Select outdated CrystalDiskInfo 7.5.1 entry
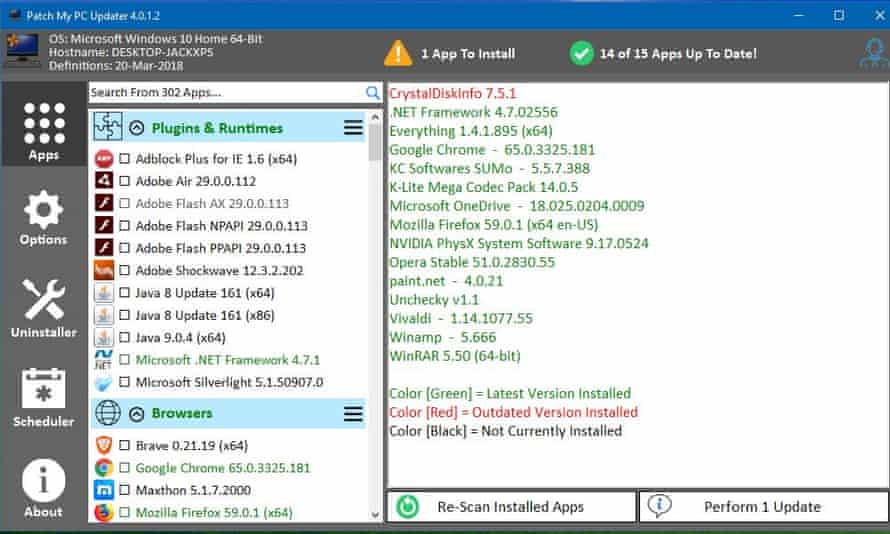 [x=446, y=94]
